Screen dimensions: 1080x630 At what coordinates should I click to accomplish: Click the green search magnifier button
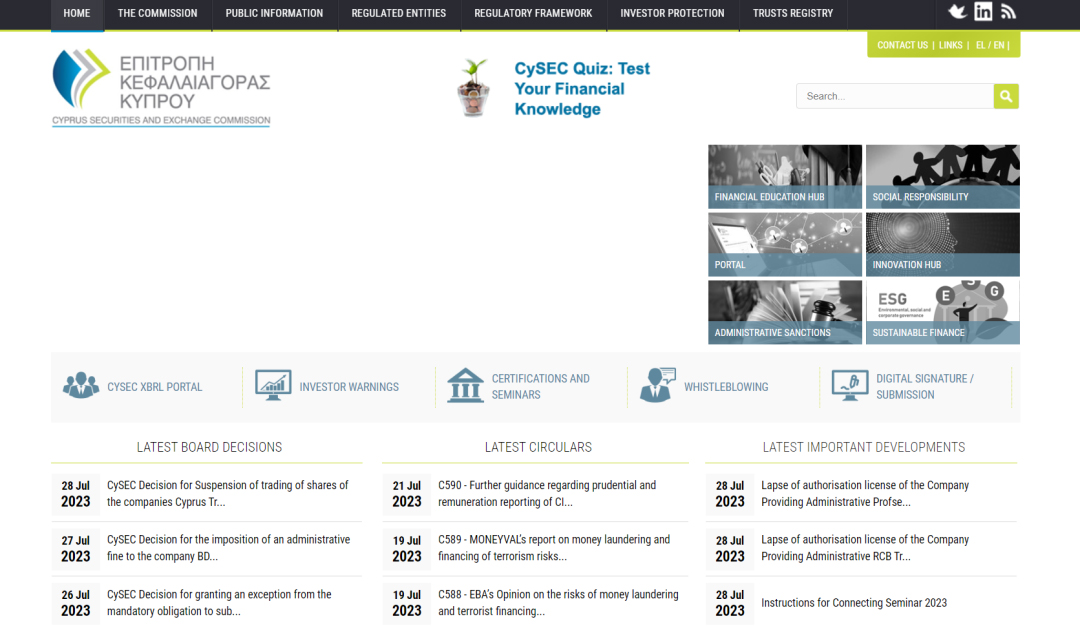tap(1006, 96)
